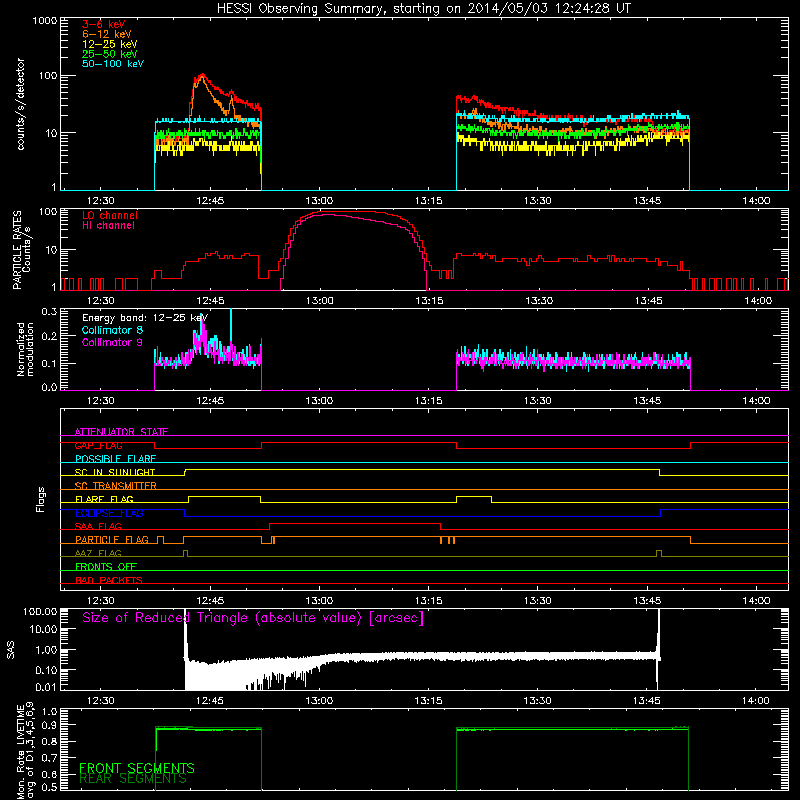Viewport: 800px width, 800px height.
Task: Select the Collimator 9 legend label
Action: click(112, 342)
